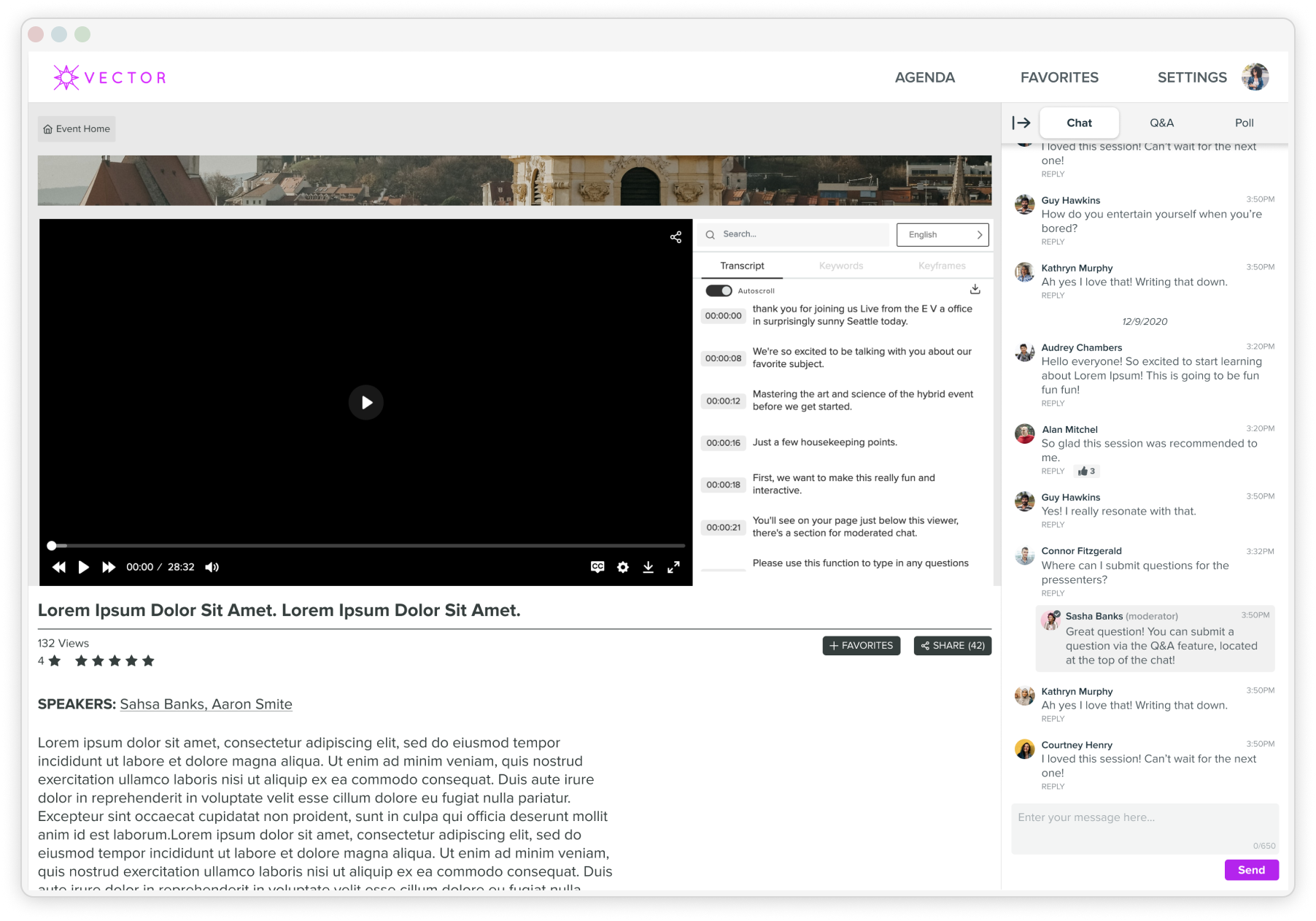Open video settings gear icon

click(x=622, y=567)
